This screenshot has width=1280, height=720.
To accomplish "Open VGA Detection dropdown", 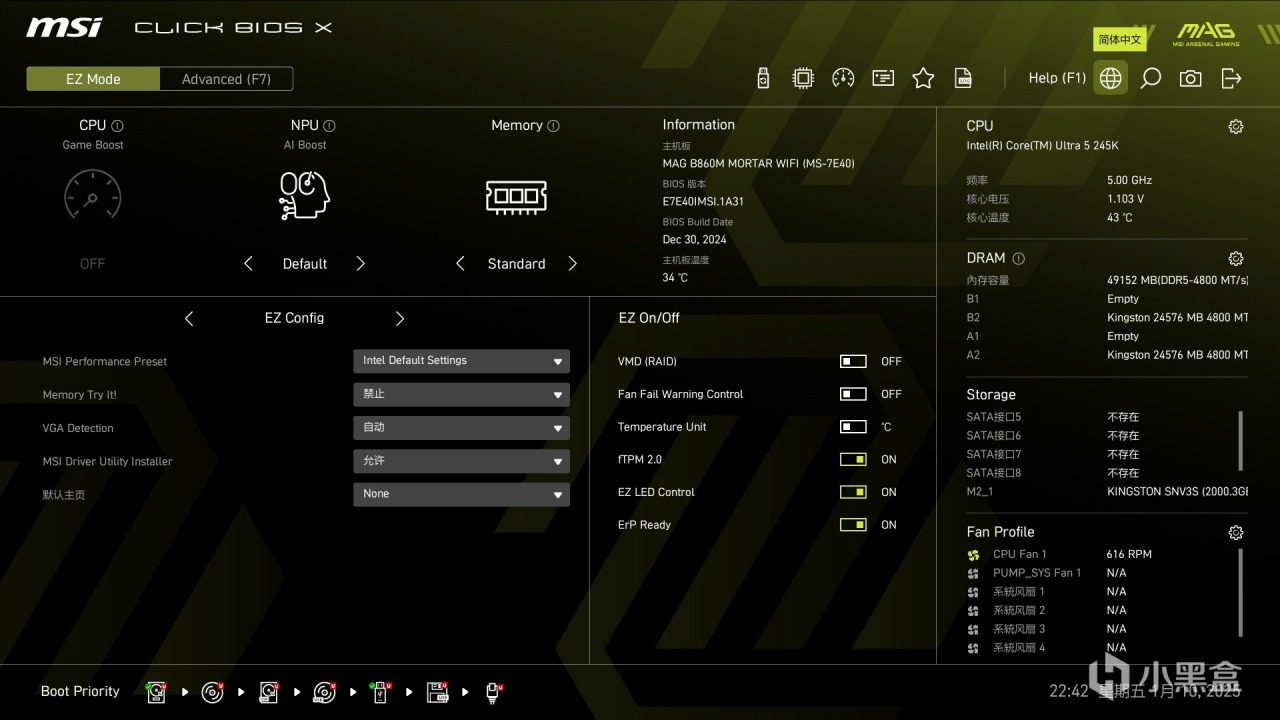I will click(461, 427).
